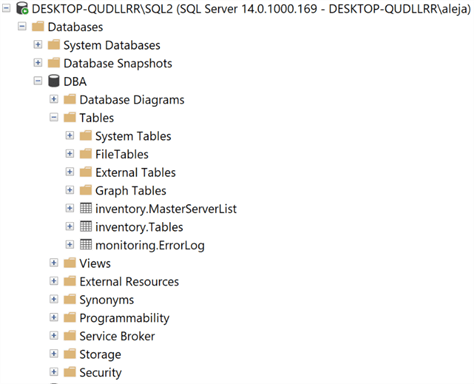474x384 pixels.
Task: Click the Views folder icon
Action: 70,263
